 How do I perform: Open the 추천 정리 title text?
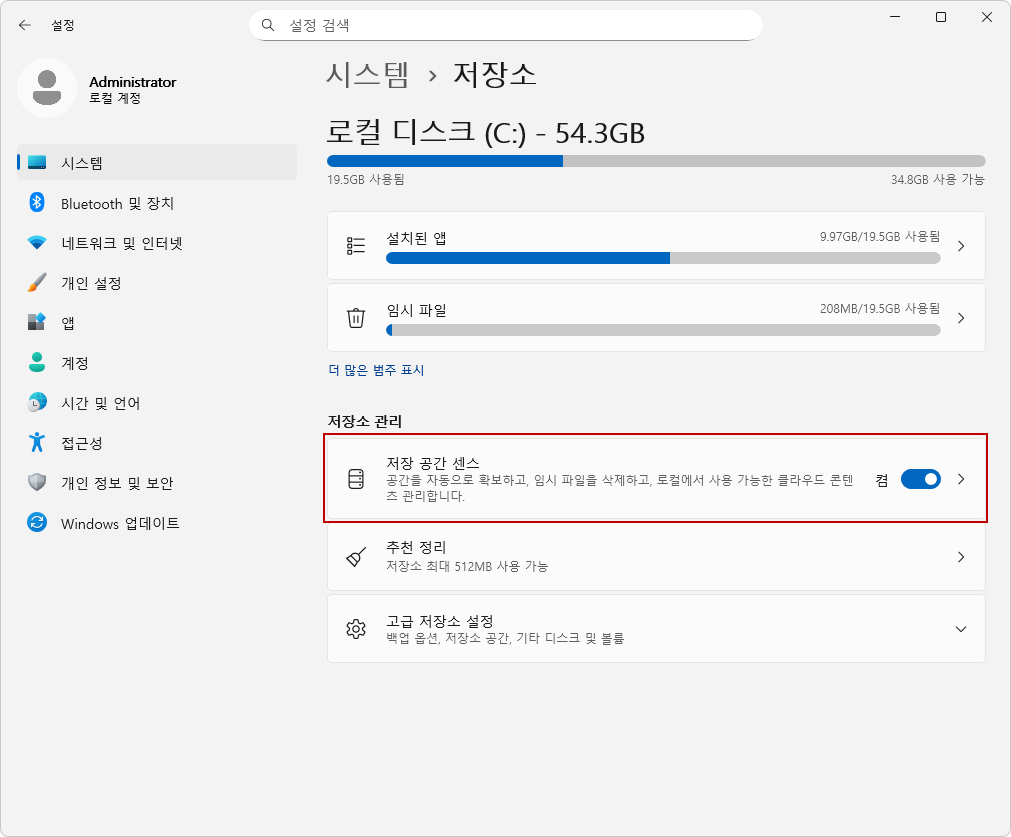pyautogui.click(x=416, y=547)
